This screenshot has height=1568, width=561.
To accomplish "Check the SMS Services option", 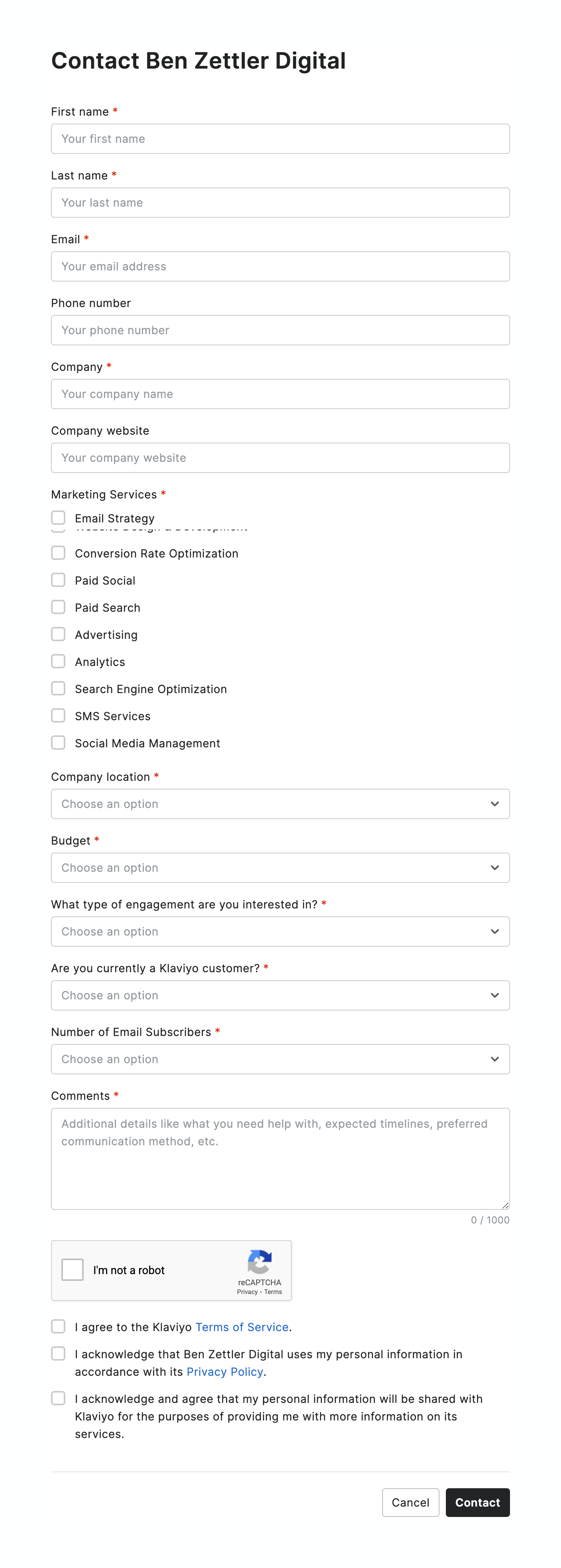I will tap(59, 715).
